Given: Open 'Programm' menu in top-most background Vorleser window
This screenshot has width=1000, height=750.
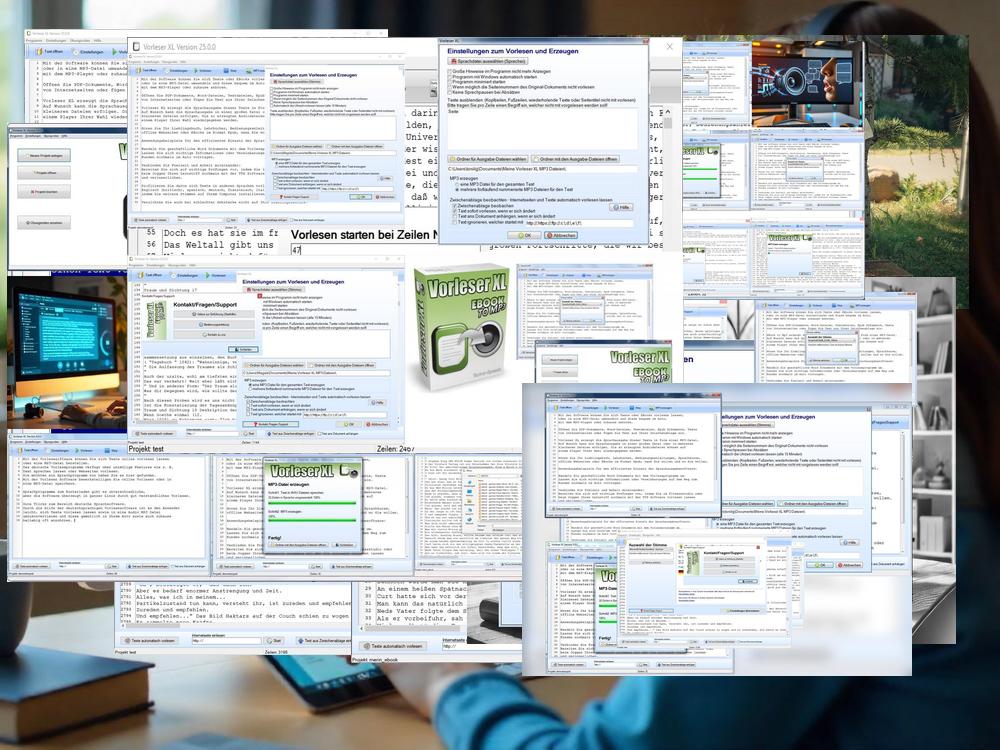Looking at the screenshot, I should pos(34,41).
